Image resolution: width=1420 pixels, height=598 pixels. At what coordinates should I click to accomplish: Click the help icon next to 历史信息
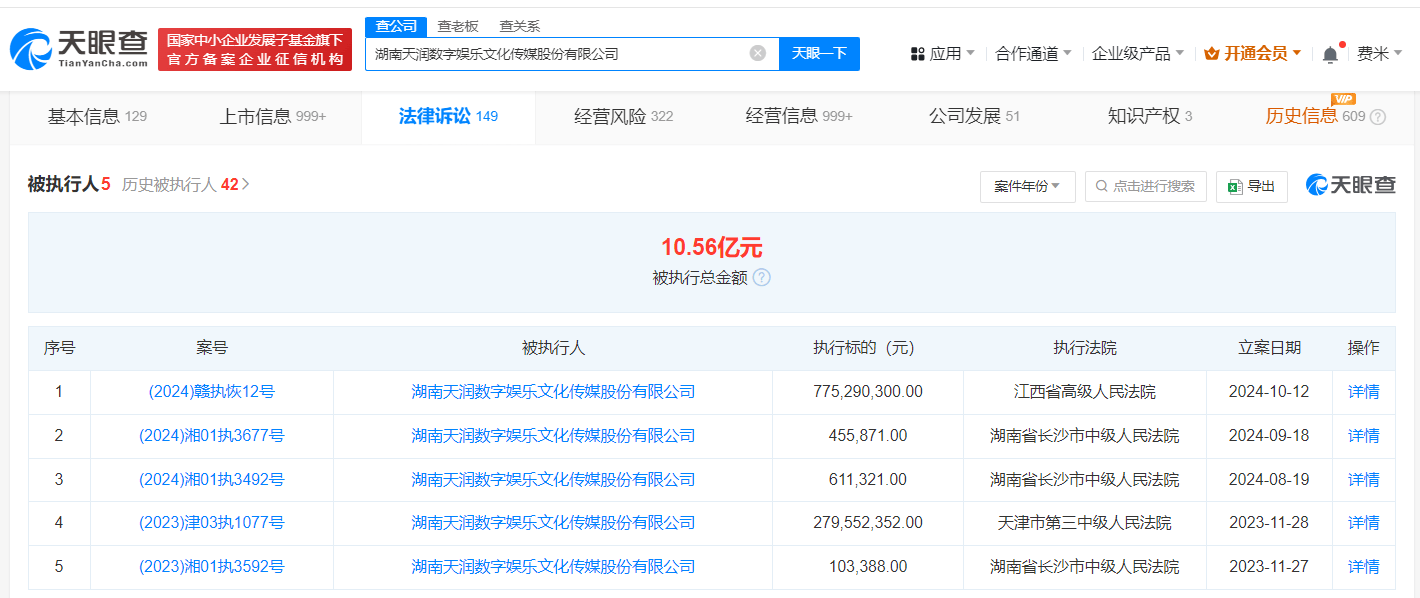1378,117
